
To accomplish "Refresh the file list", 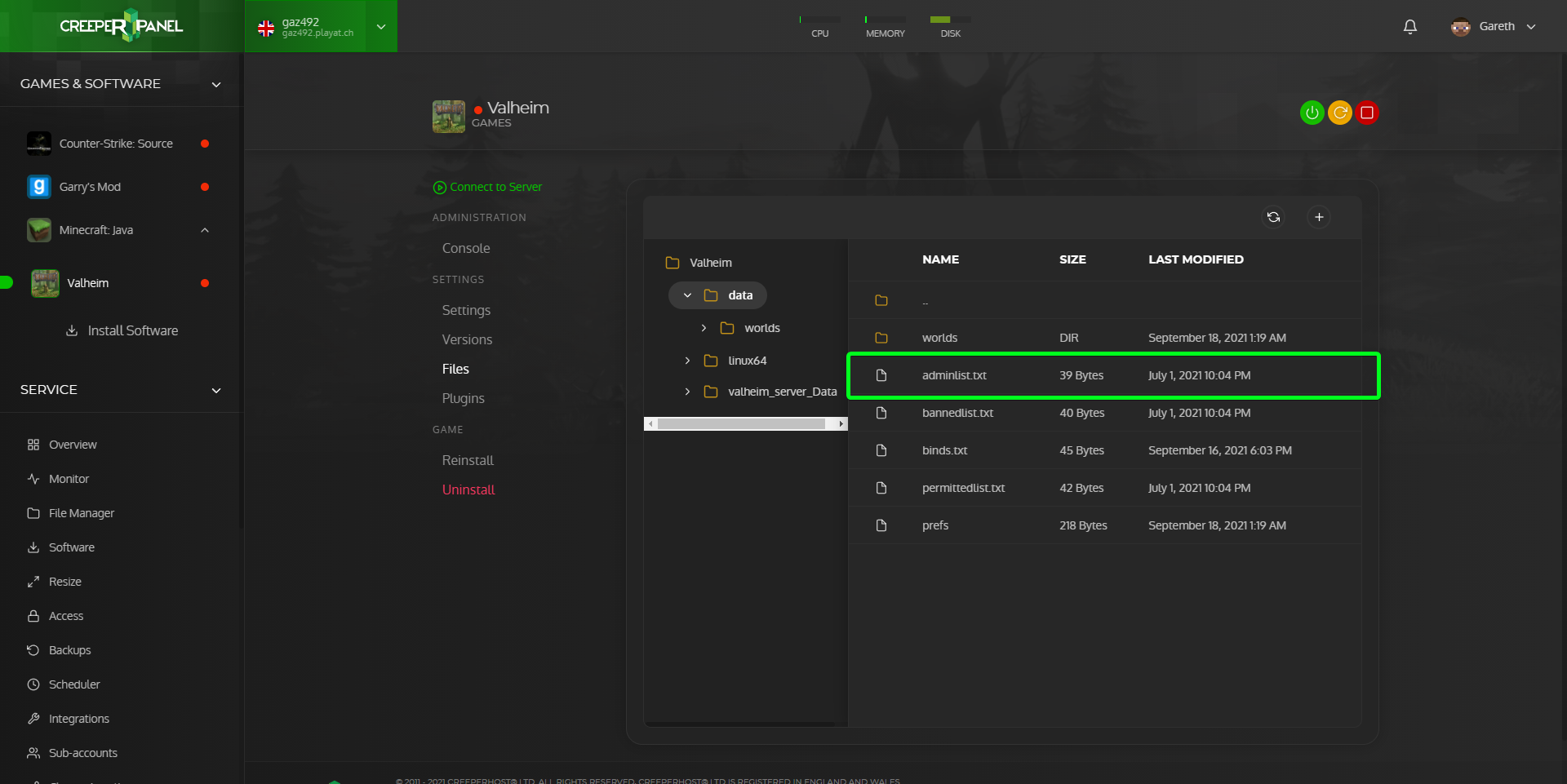I will click(x=1273, y=217).
